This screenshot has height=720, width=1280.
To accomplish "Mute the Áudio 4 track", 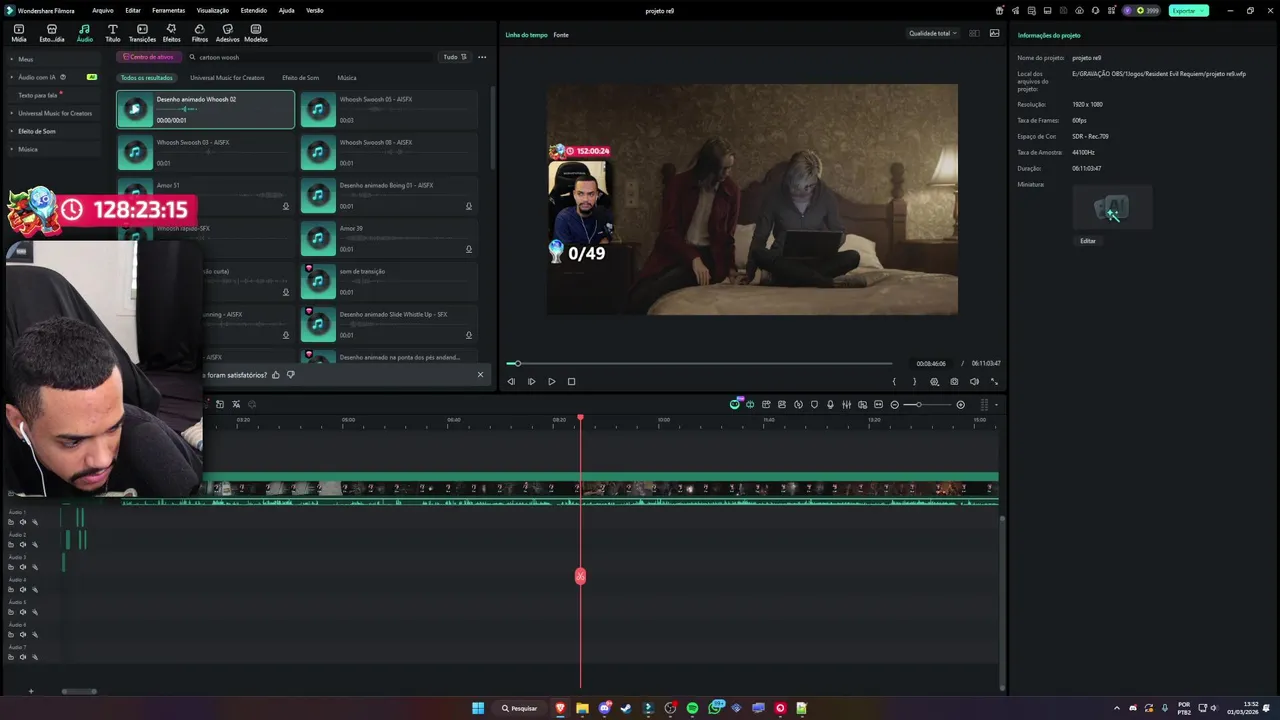I will click(23, 590).
